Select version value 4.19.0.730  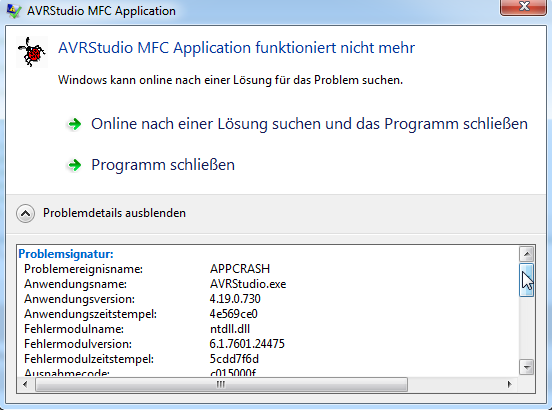tap(235, 299)
